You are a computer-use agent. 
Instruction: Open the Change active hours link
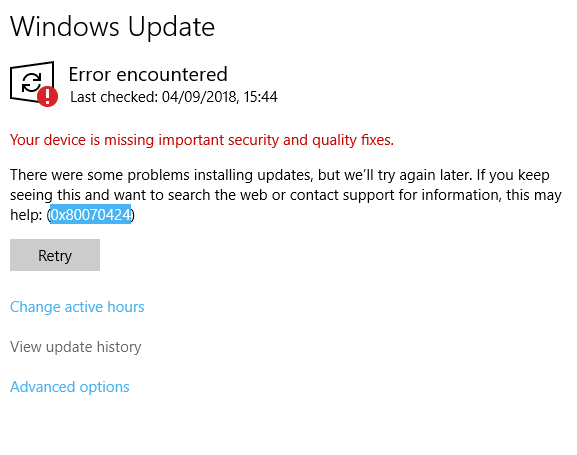(x=77, y=307)
